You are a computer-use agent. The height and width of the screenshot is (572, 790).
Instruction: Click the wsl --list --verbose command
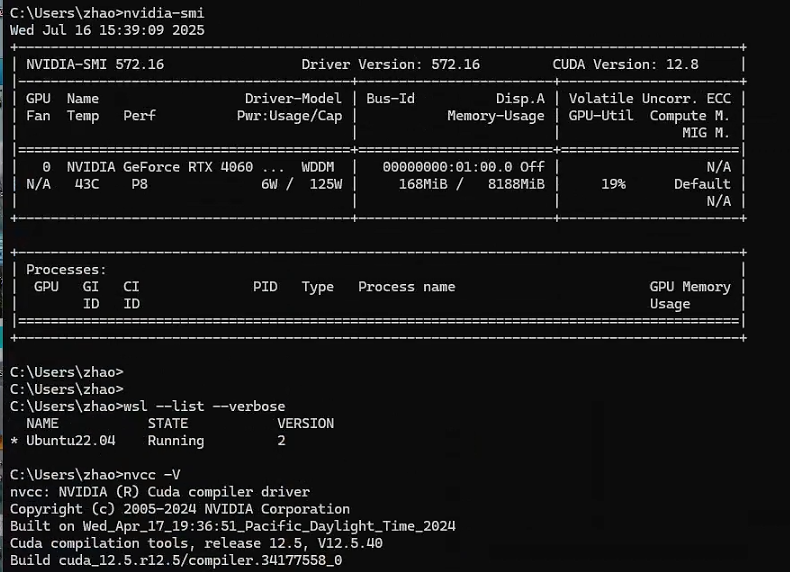coord(204,406)
